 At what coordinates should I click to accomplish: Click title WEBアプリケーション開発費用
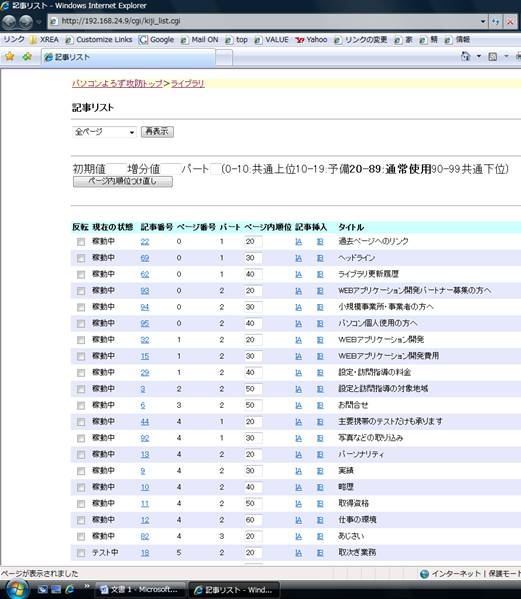coord(388,356)
